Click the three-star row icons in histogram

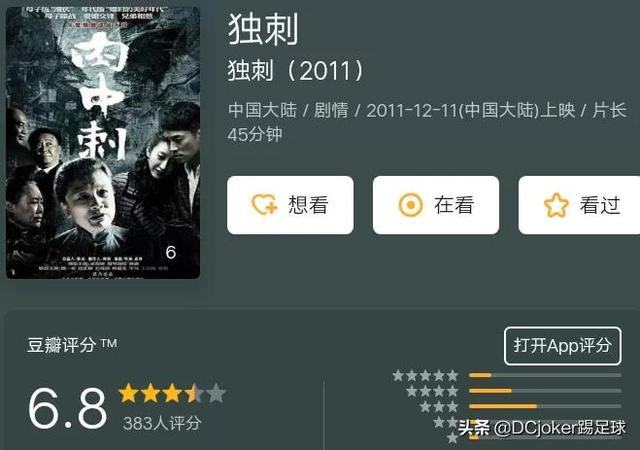[439, 407]
